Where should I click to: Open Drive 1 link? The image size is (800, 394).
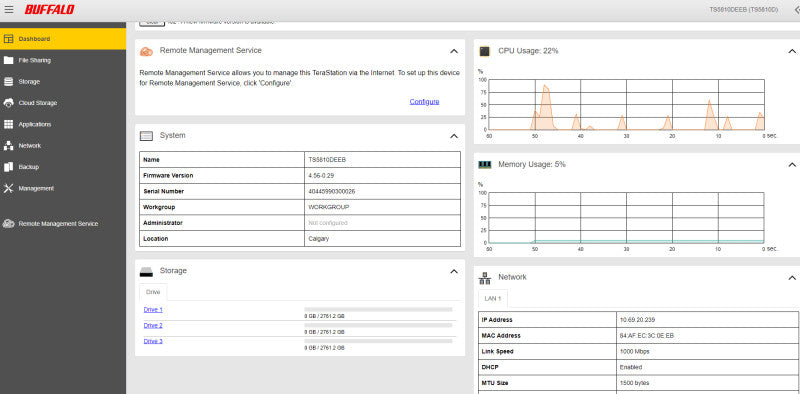point(153,309)
